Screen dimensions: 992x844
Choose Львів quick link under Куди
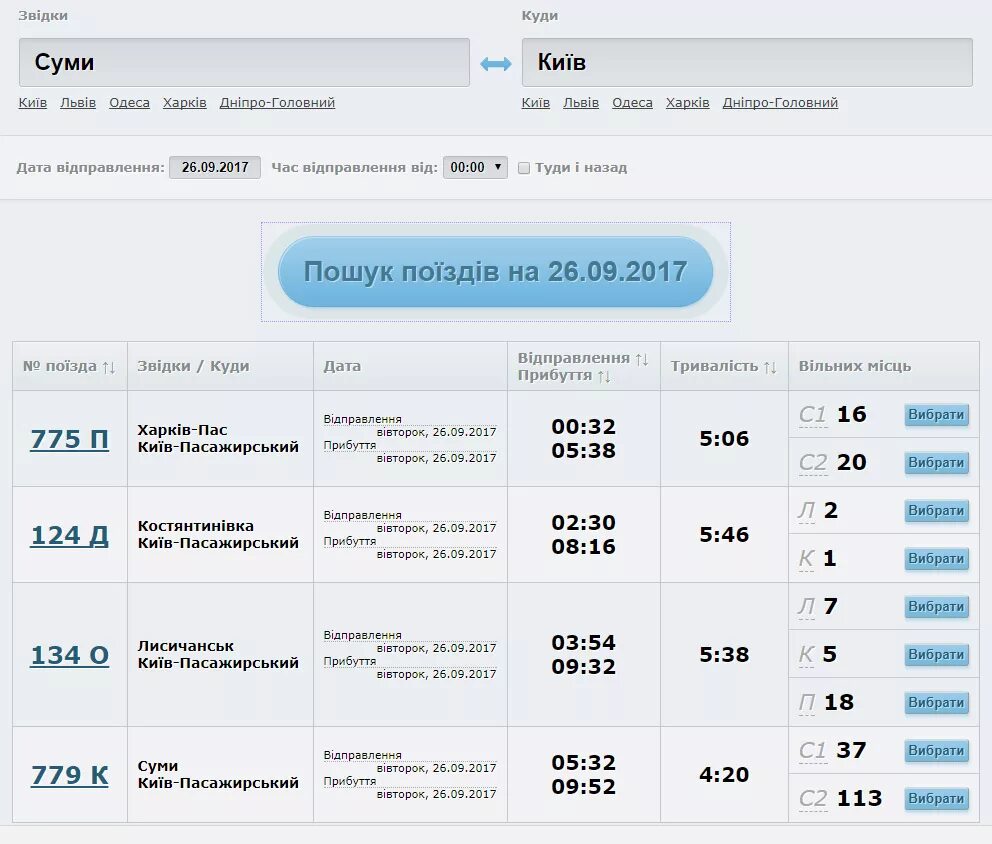581,102
